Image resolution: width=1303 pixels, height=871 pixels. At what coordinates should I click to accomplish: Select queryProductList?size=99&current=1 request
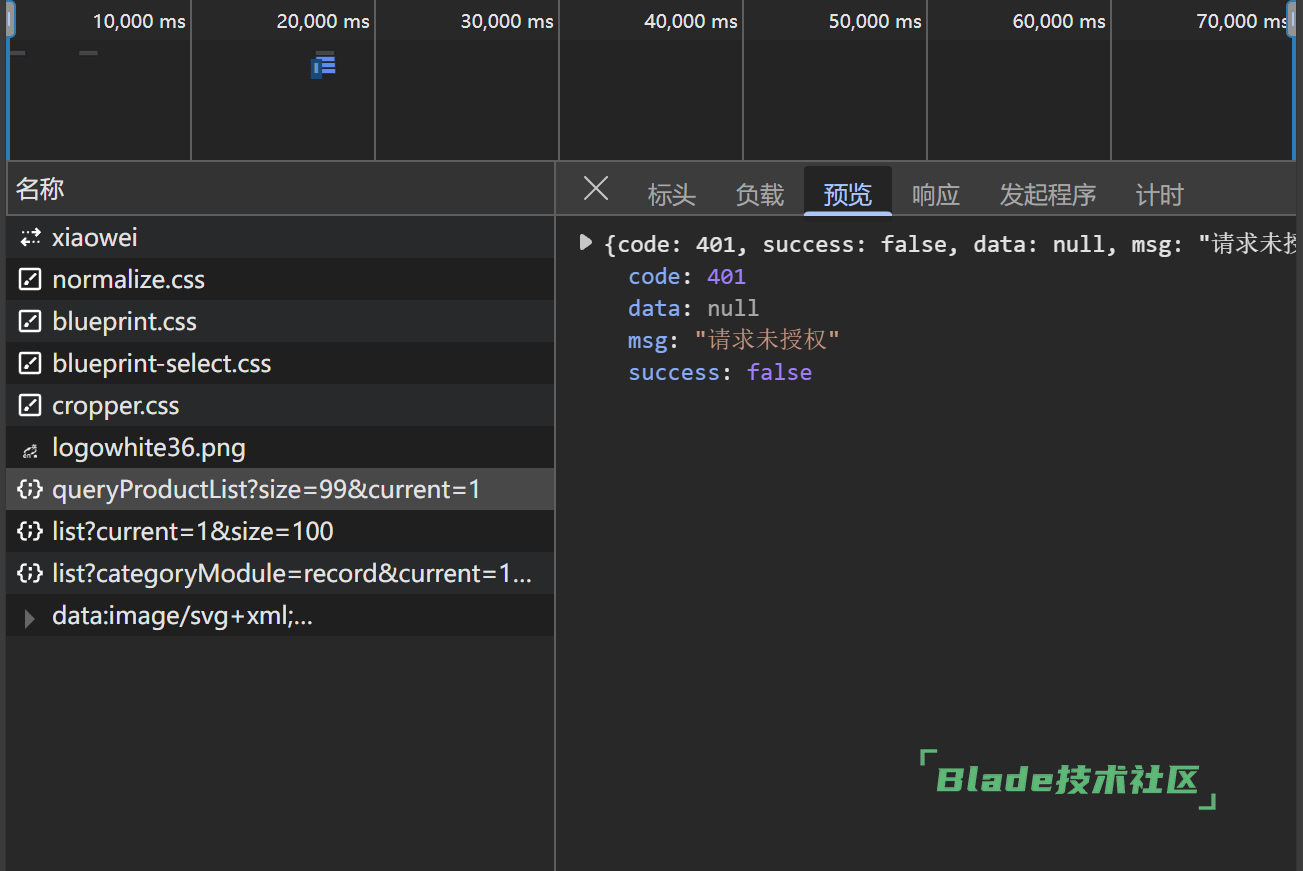[280, 490]
